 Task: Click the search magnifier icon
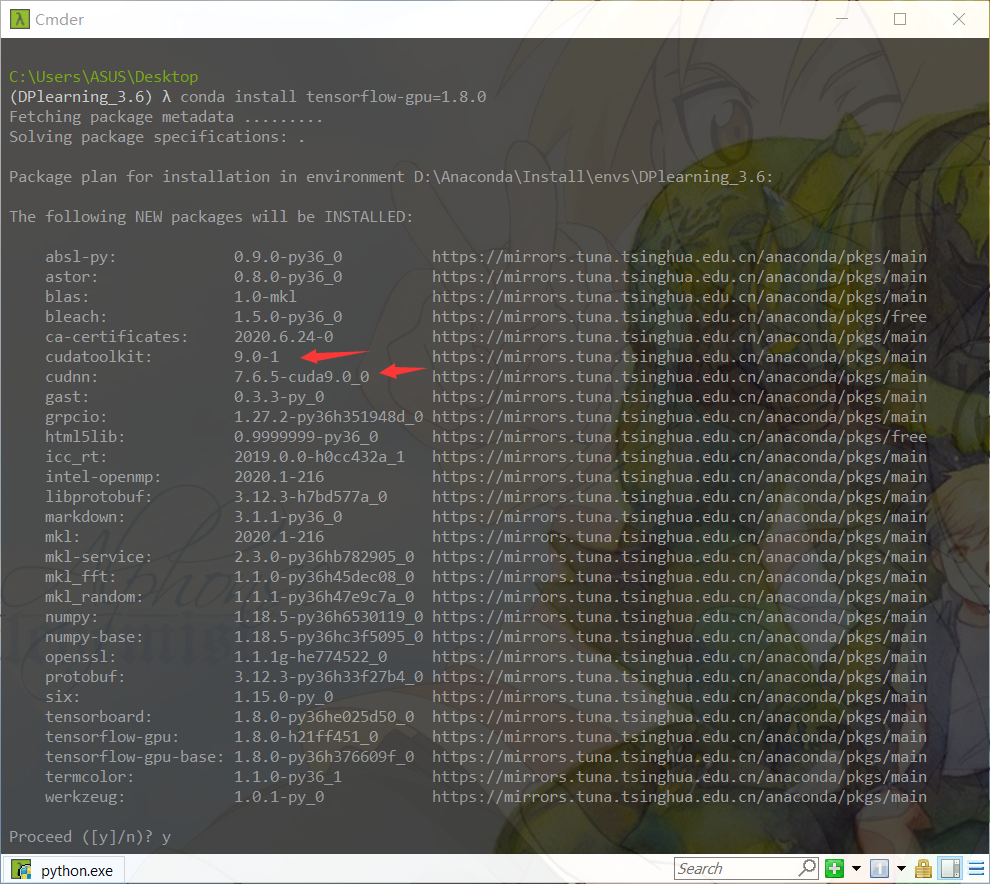tap(808, 868)
